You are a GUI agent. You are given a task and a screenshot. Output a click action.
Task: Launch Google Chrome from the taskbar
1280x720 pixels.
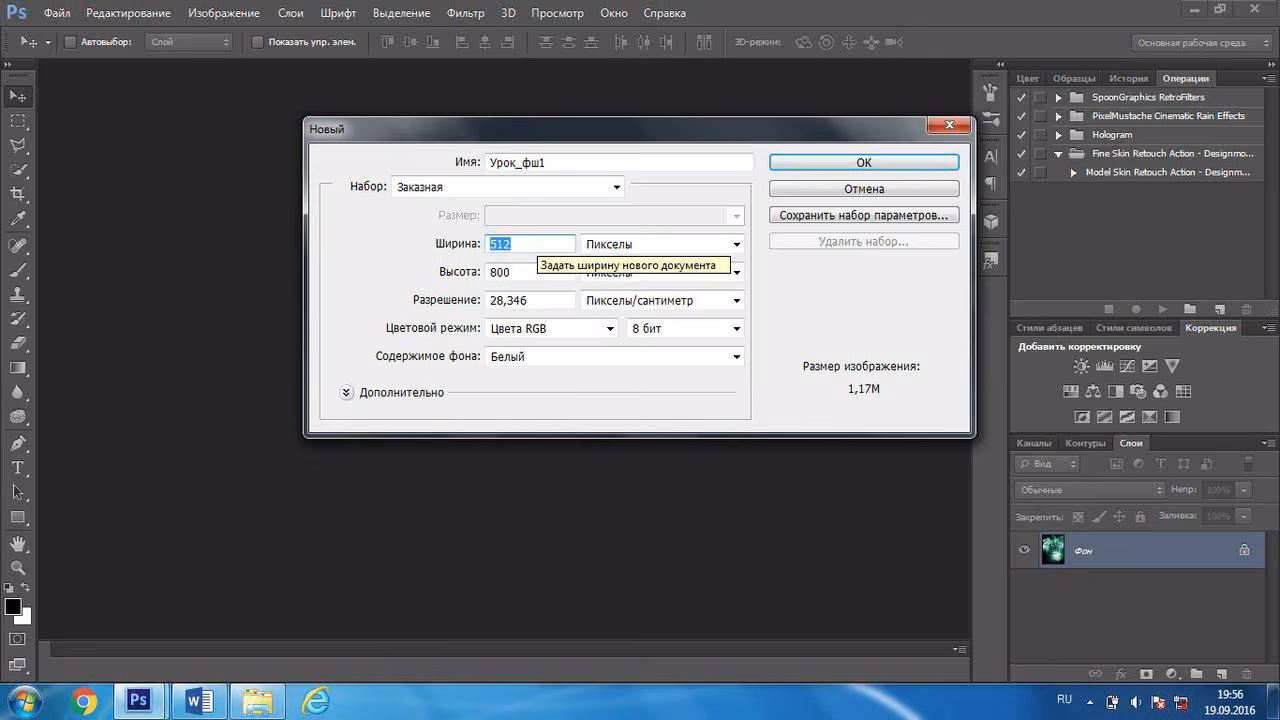click(84, 701)
